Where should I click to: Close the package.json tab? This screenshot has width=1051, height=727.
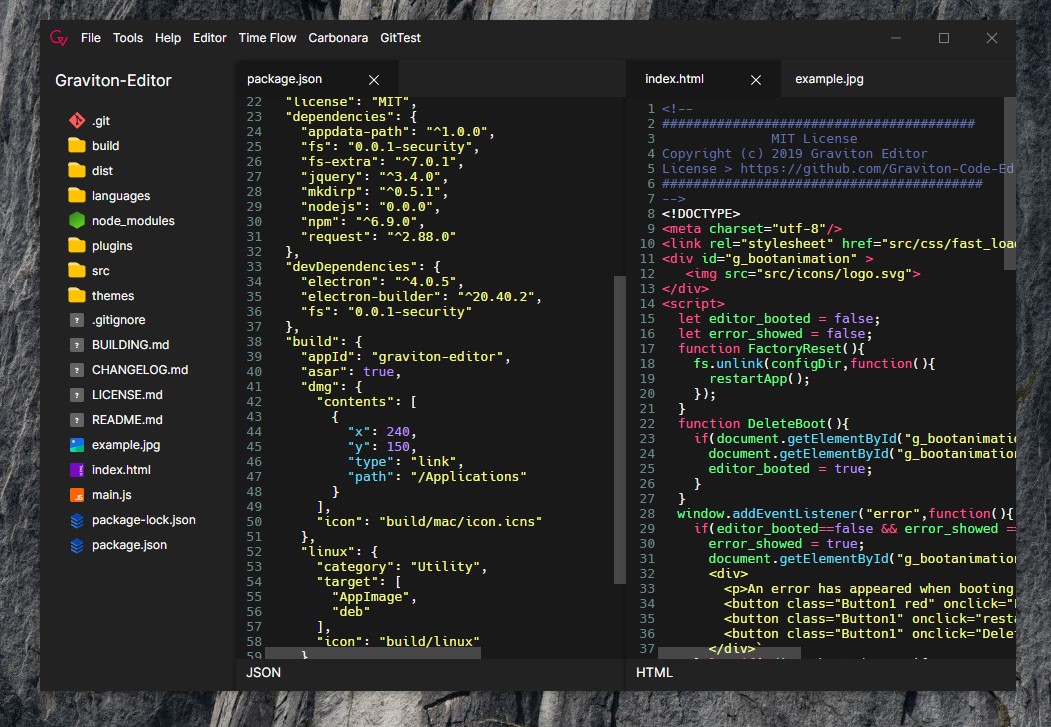(375, 79)
